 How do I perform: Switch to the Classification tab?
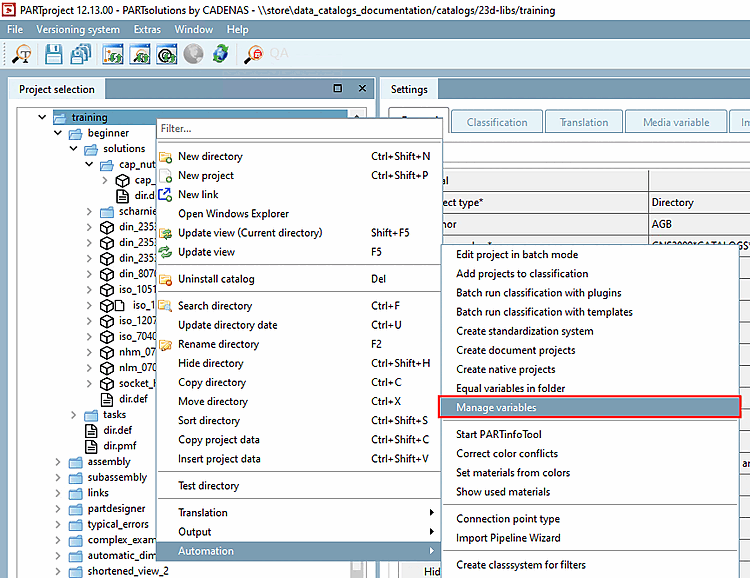click(x=497, y=122)
